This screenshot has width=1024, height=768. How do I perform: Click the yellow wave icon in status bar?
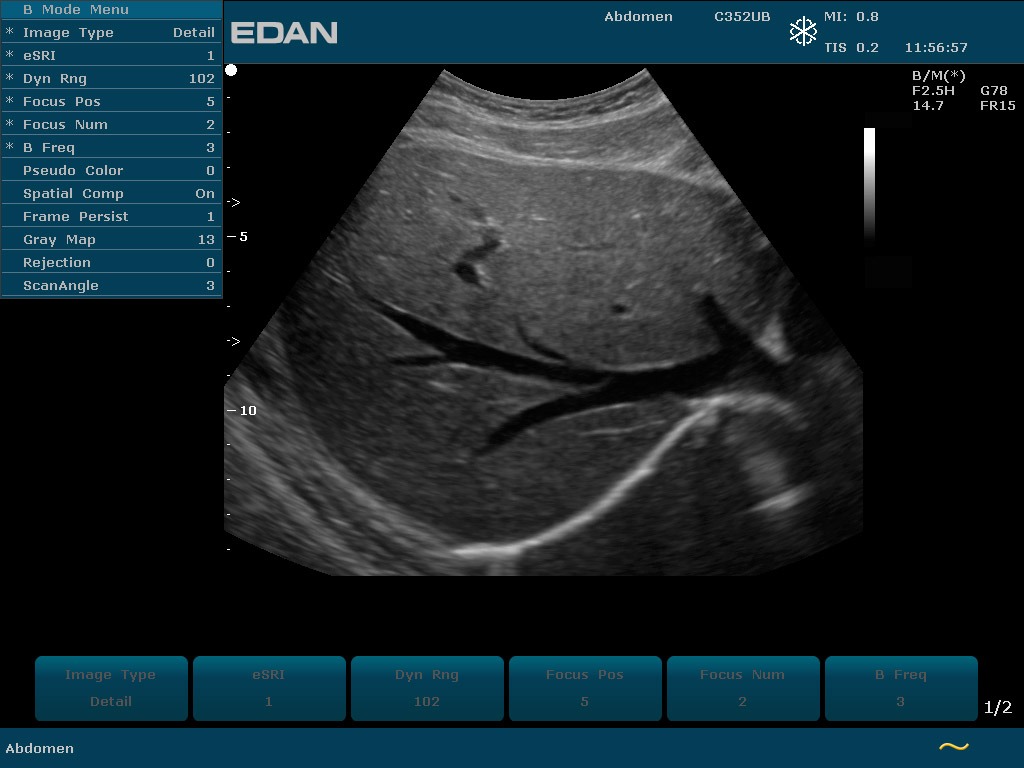[953, 747]
